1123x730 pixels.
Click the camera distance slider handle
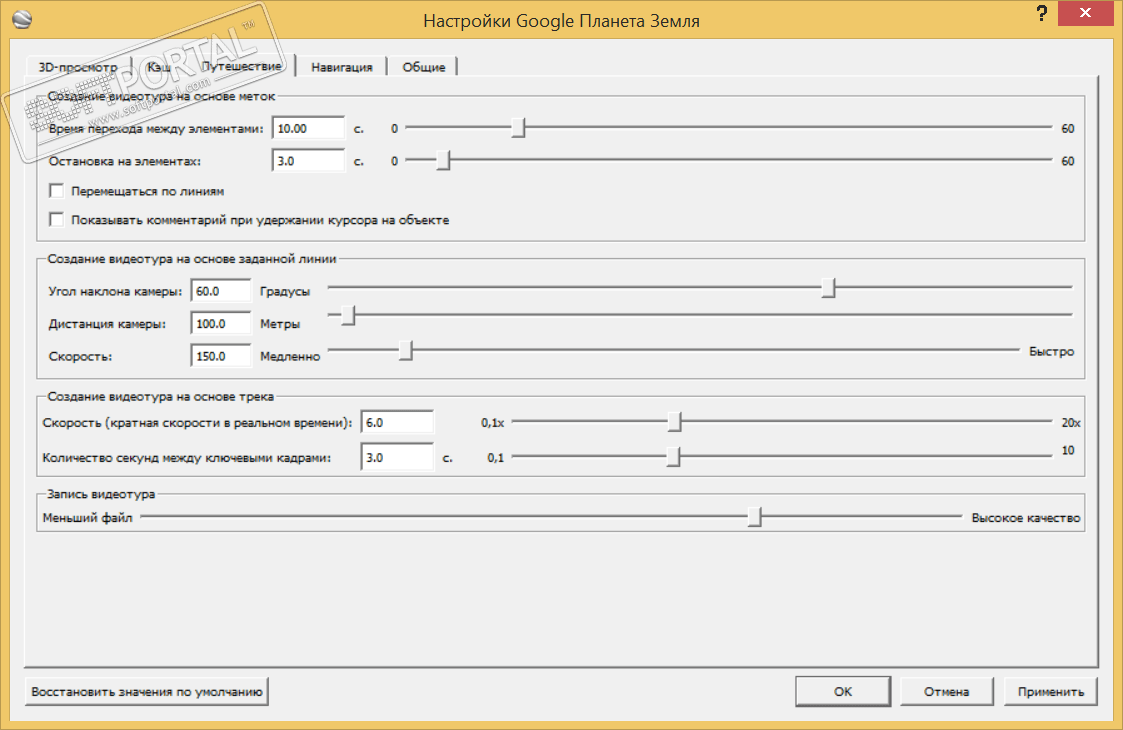(x=348, y=315)
